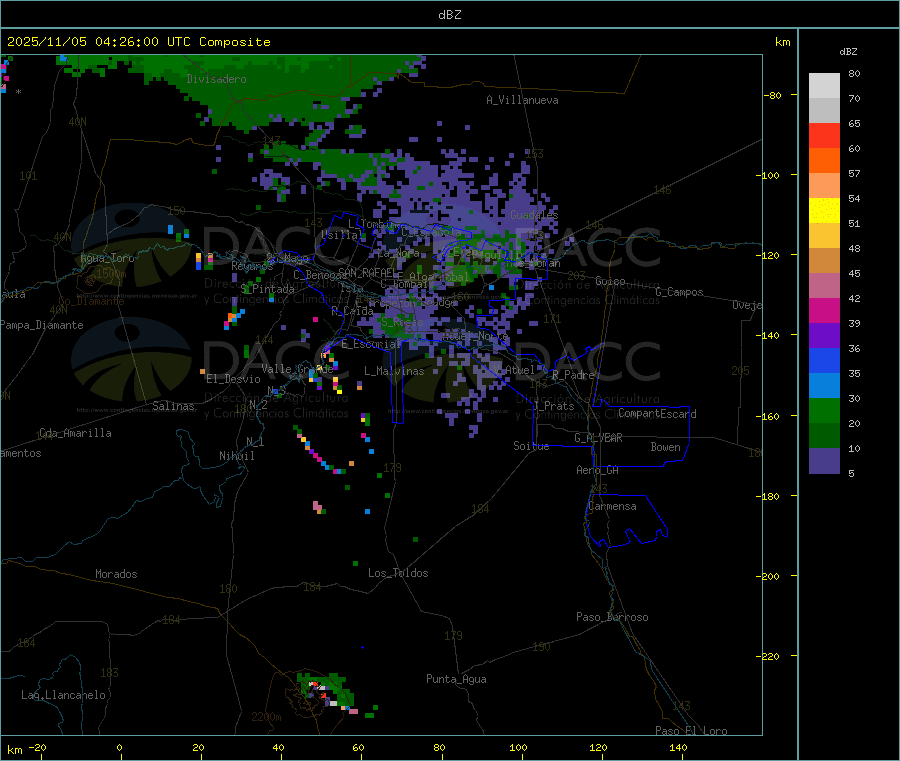Click the 2025/11/05 04:26:00 UTC Composite timestamp

(138, 42)
